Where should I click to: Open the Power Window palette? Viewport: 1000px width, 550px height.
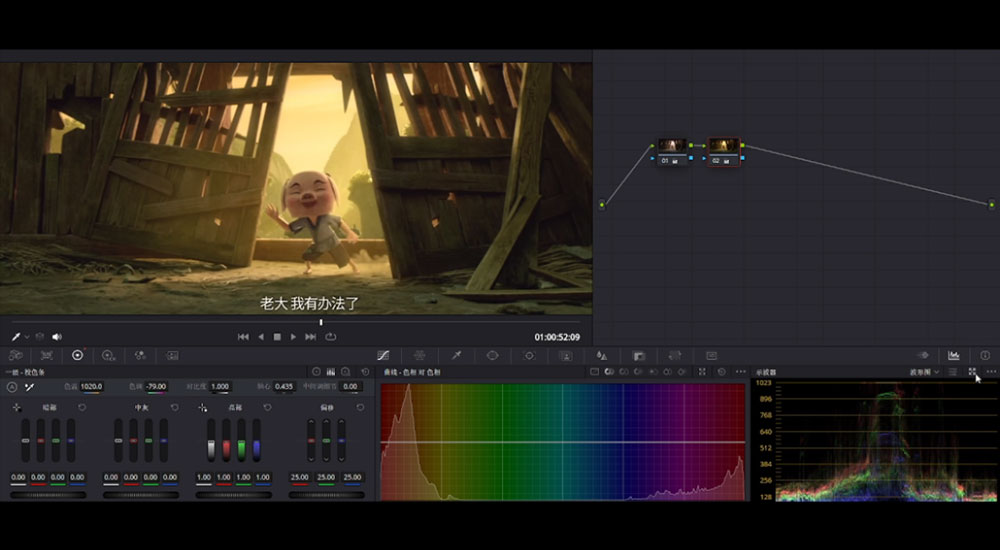[x=492, y=355]
